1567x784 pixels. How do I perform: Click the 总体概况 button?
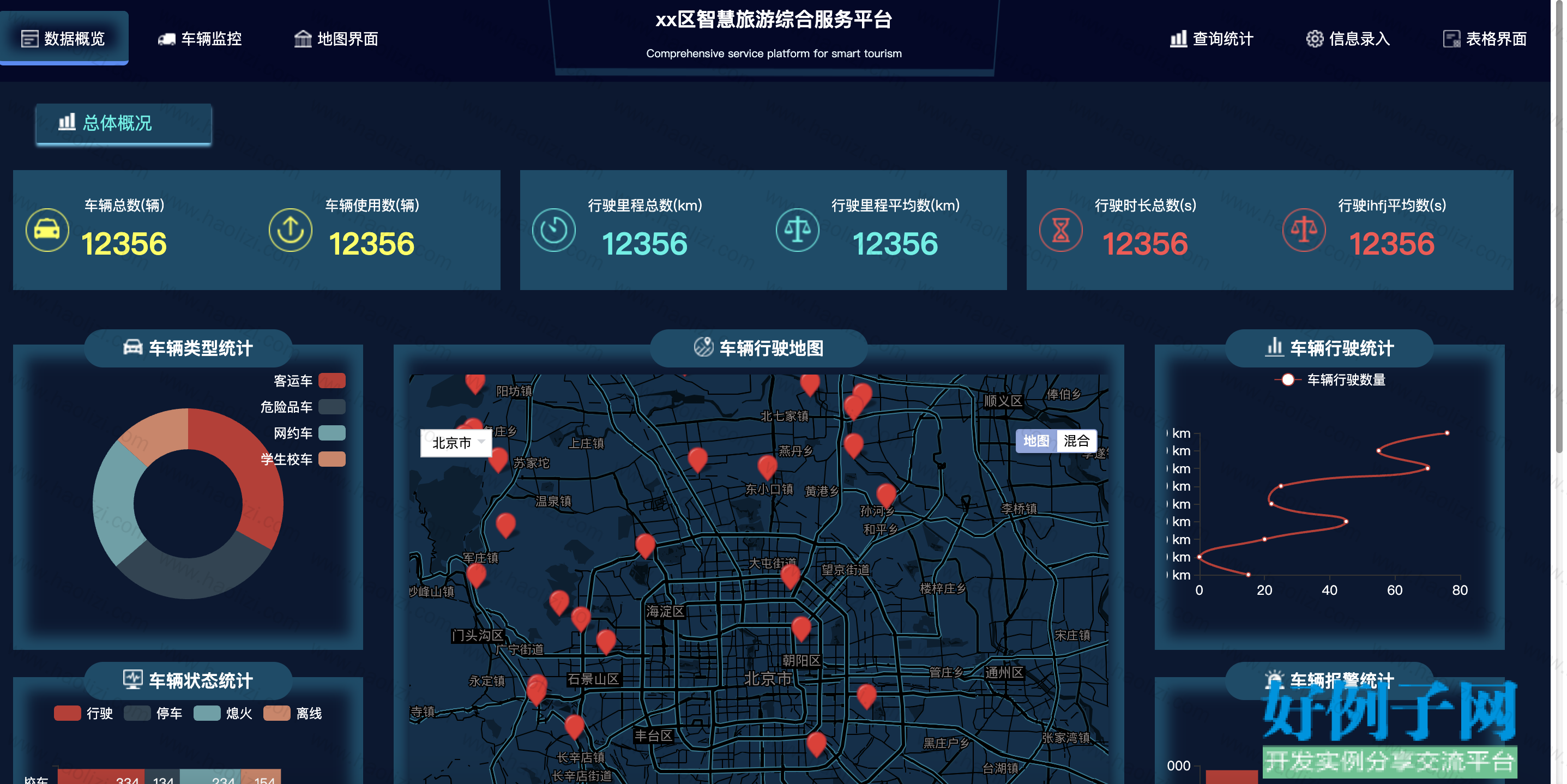click(x=123, y=123)
